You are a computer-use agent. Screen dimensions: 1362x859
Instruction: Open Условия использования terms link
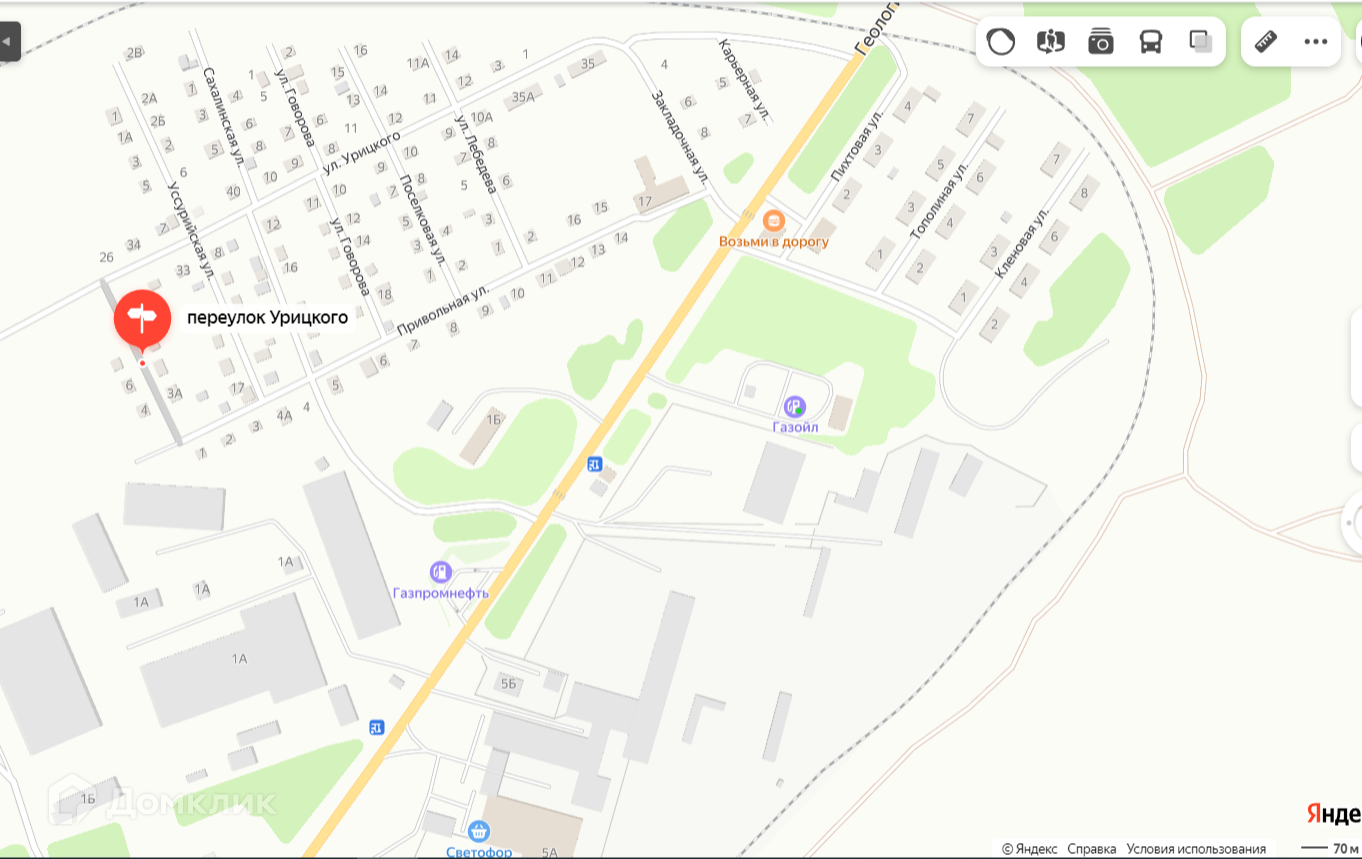pyautogui.click(x=1196, y=849)
